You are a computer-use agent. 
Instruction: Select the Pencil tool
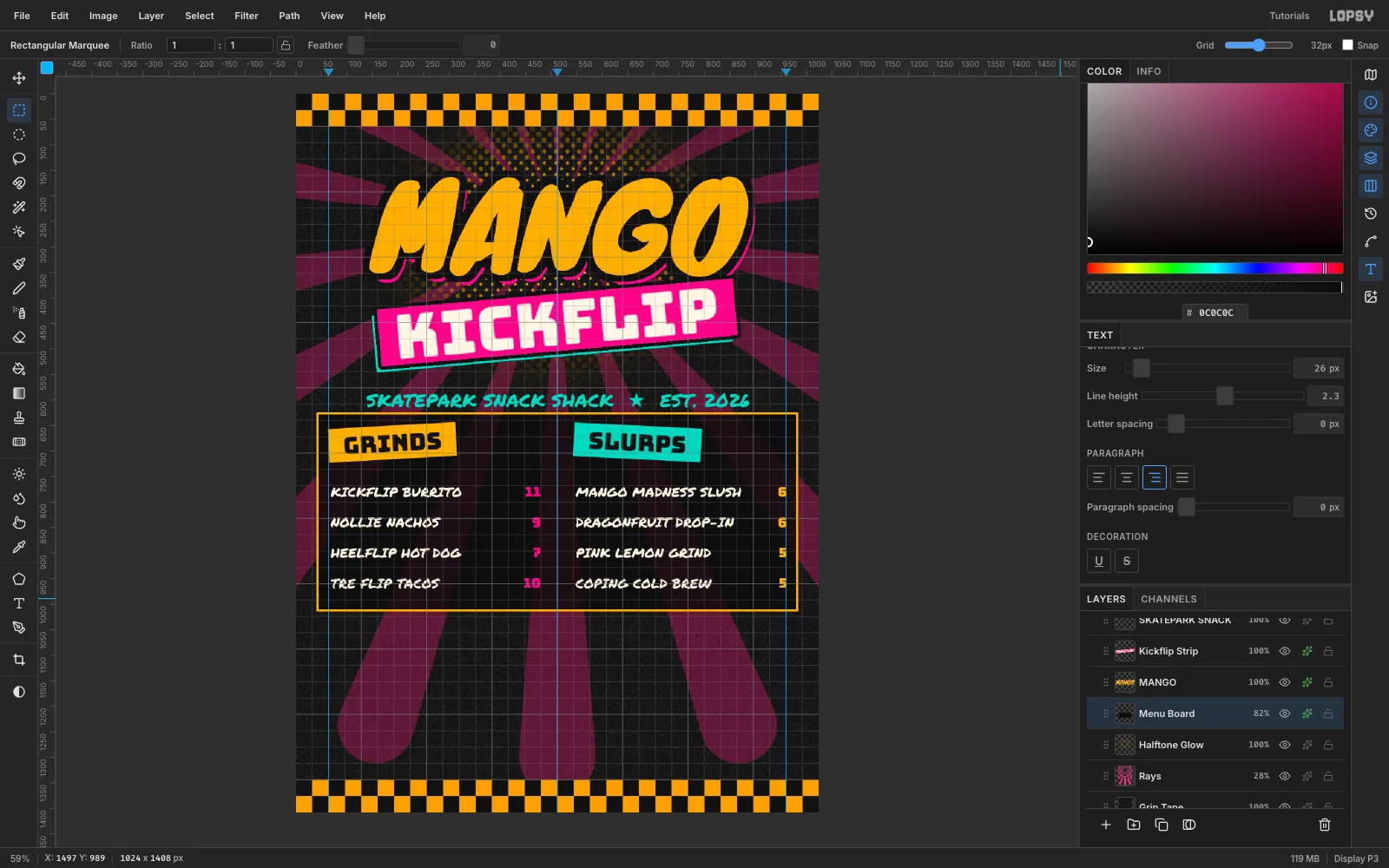click(19, 288)
